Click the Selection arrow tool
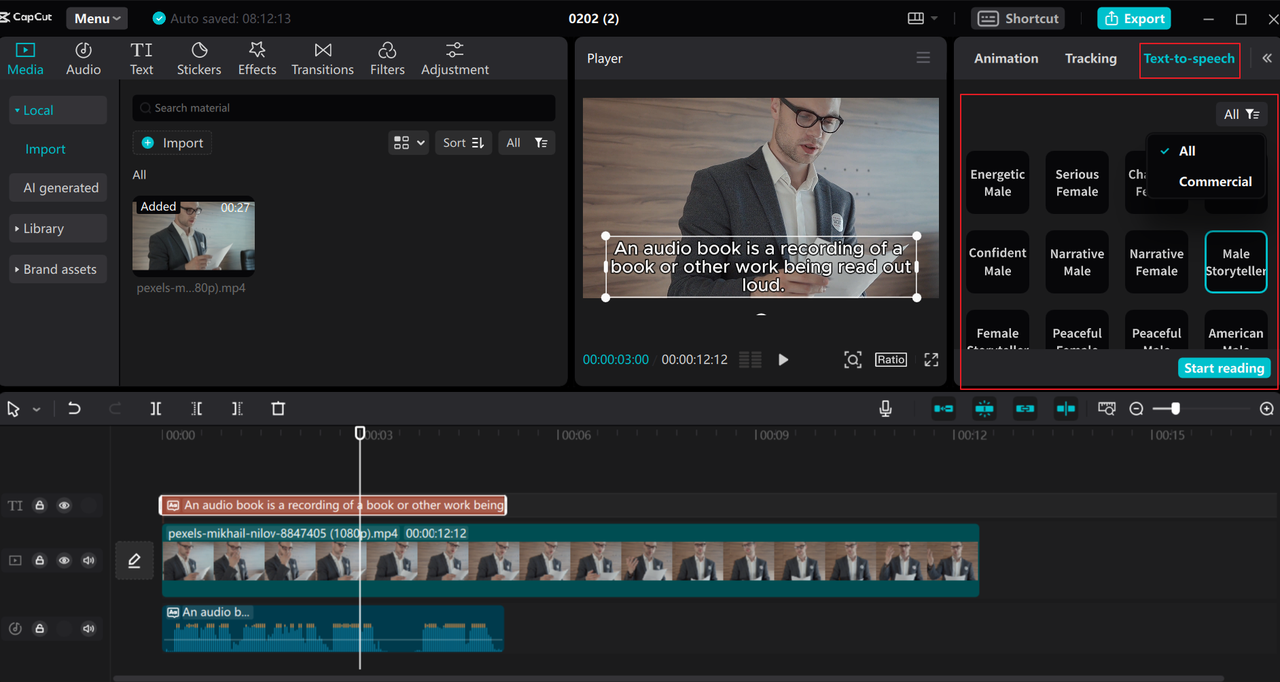The height and width of the screenshot is (682, 1280). pyautogui.click(x=13, y=408)
